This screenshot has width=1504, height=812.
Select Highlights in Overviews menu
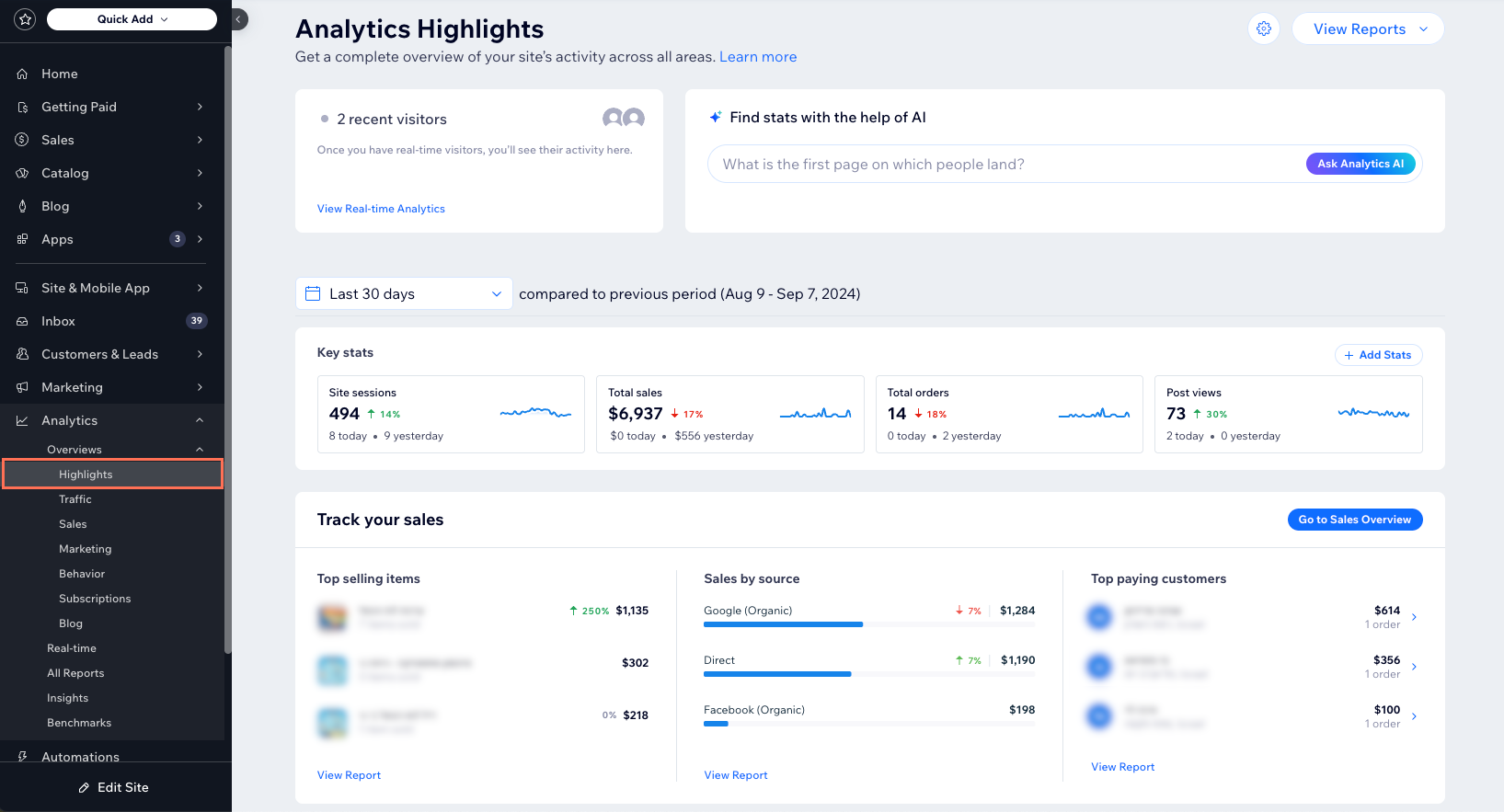(112, 475)
